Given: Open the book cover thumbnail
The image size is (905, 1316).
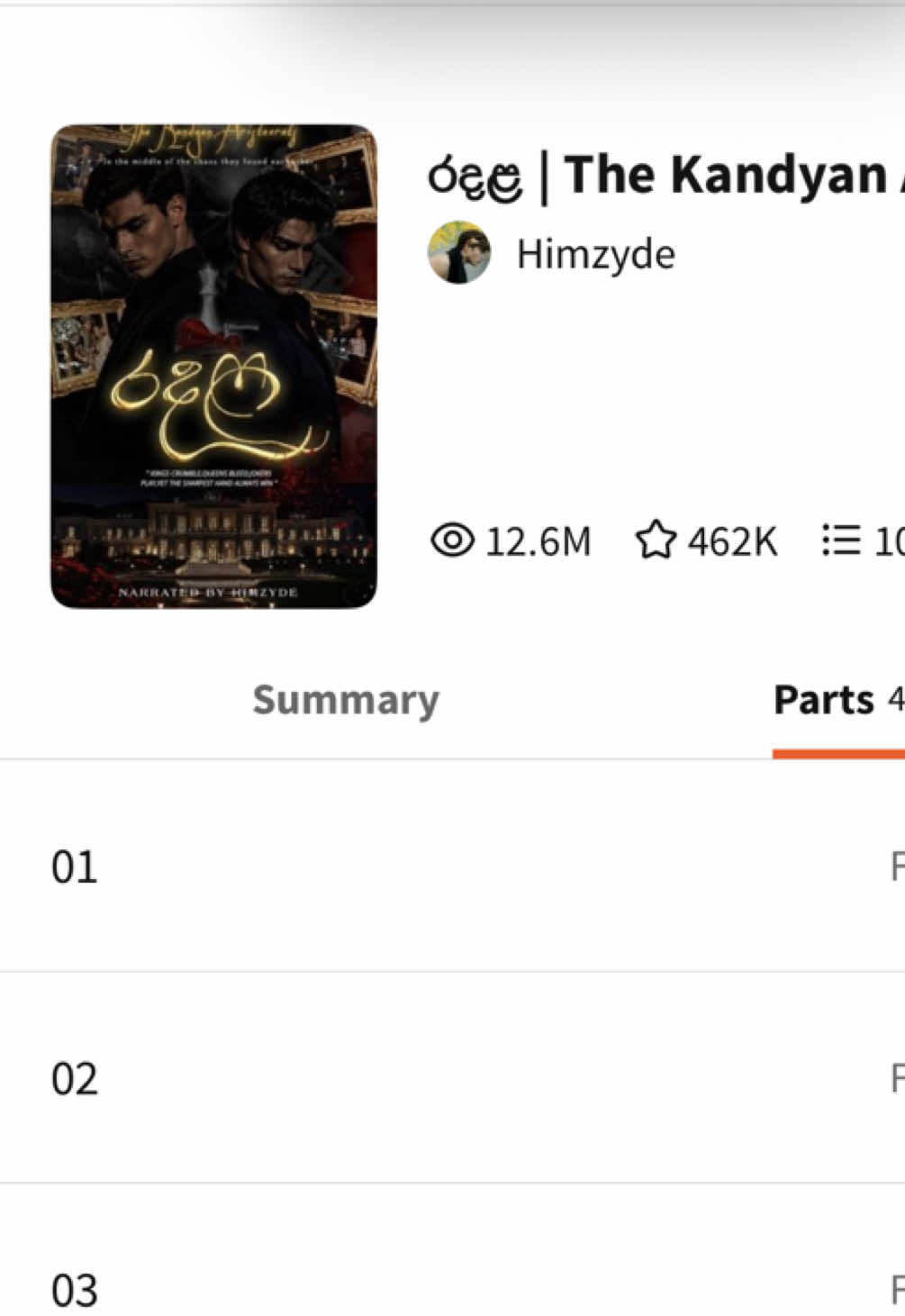Looking at the screenshot, I should coord(213,367).
